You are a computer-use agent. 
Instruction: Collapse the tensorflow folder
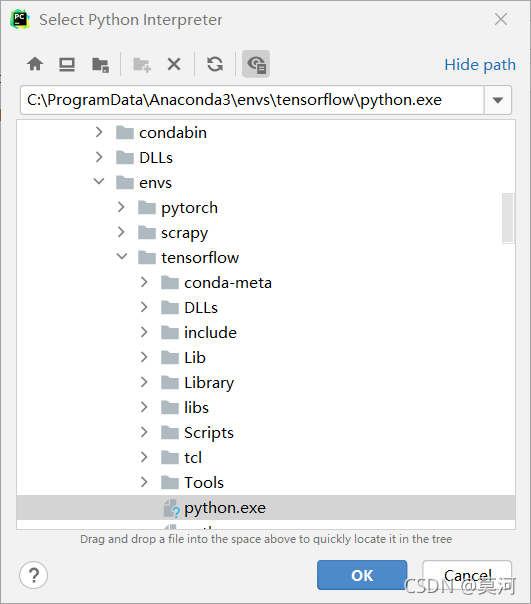pyautogui.click(x=122, y=257)
